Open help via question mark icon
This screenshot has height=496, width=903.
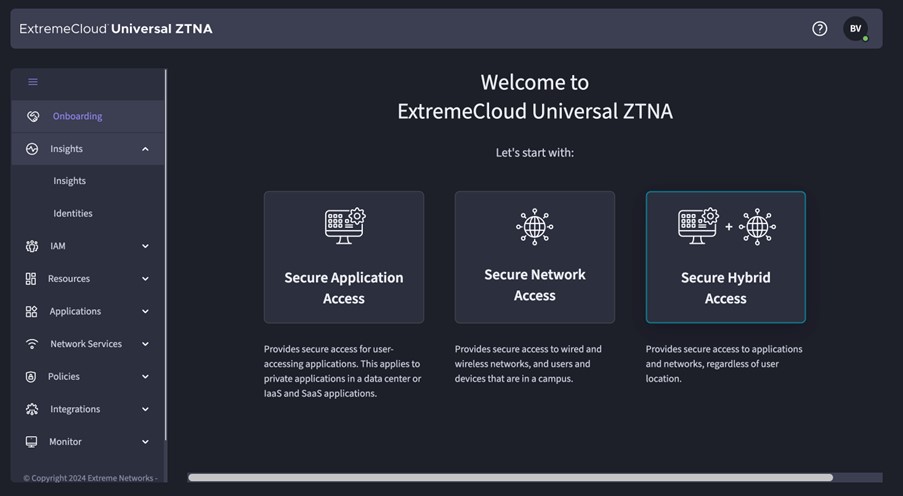pyautogui.click(x=820, y=29)
